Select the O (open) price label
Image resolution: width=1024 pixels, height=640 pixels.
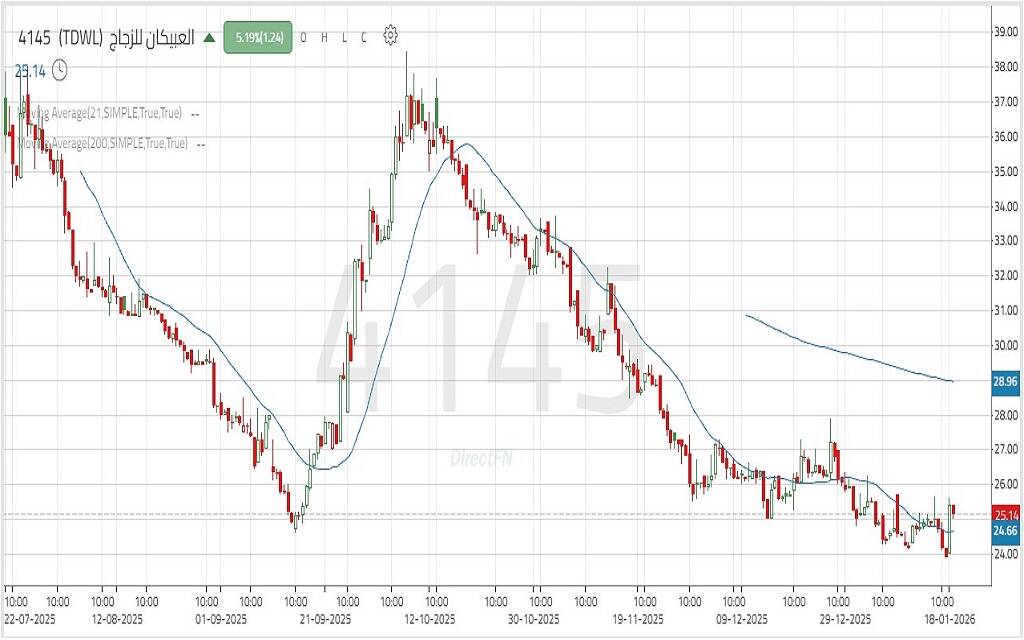coord(303,38)
